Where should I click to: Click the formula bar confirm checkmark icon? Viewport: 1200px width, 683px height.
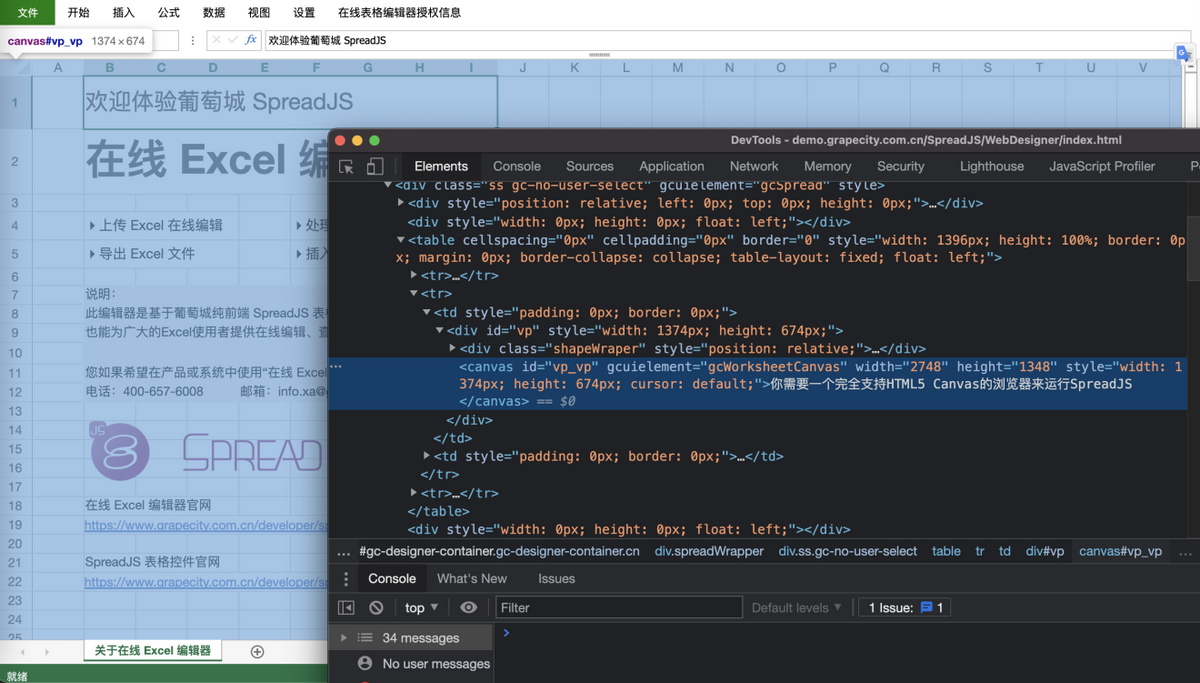(x=233, y=40)
